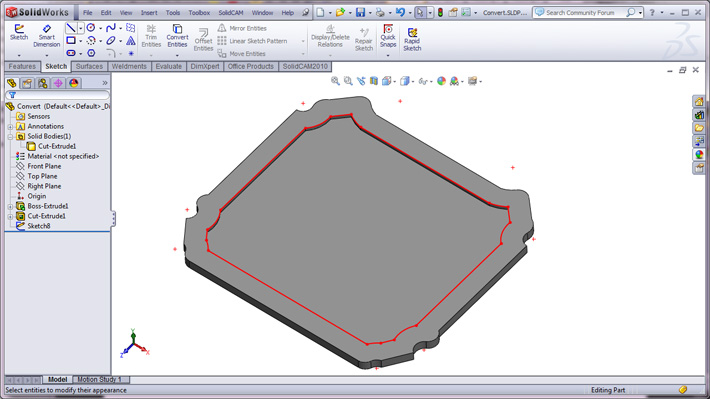This screenshot has width=710, height=399.
Task: Open the DisplayManager tab icon
Action: [74, 83]
